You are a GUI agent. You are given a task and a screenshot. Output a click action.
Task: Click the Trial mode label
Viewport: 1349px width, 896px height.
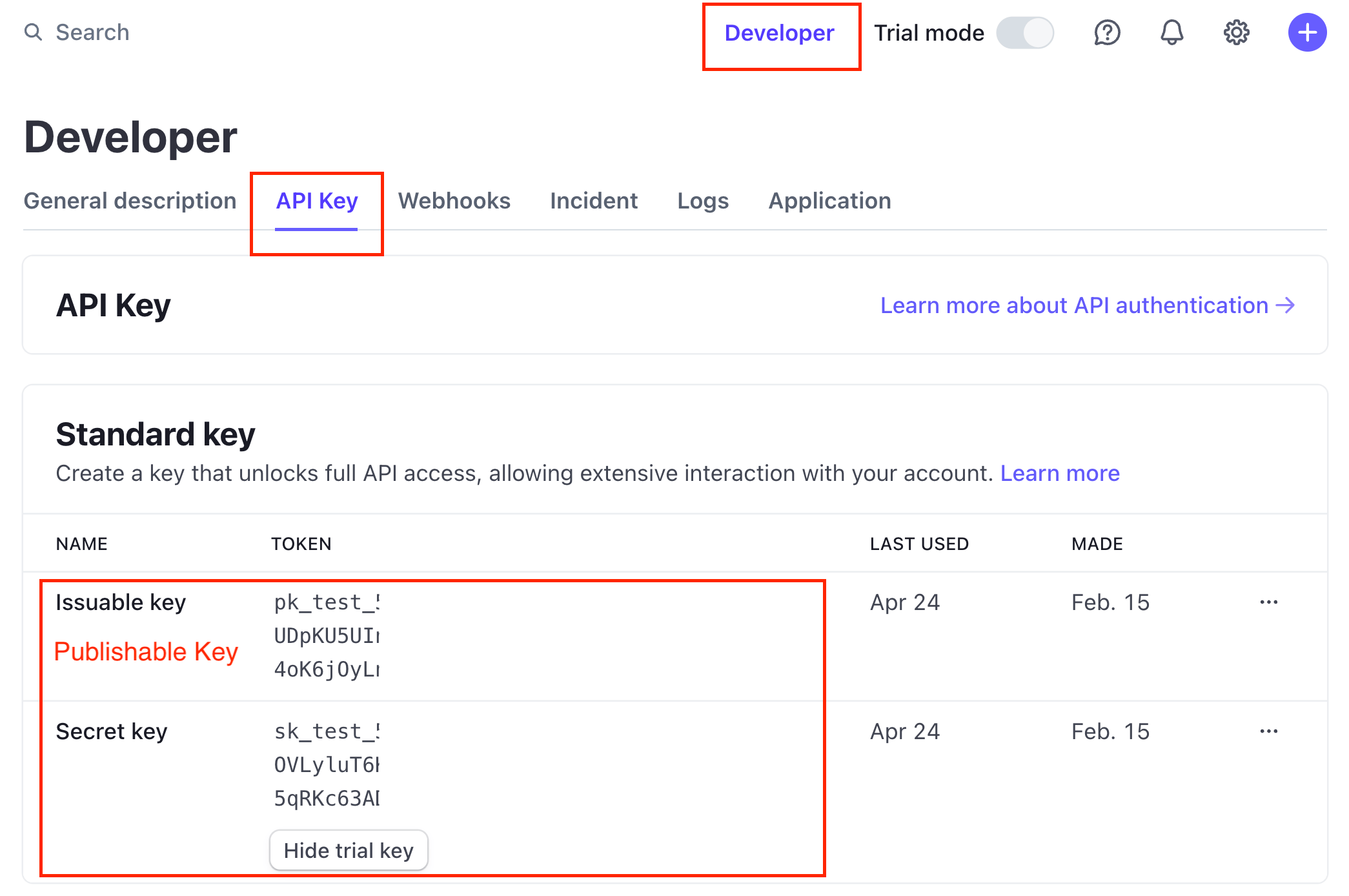click(x=929, y=33)
